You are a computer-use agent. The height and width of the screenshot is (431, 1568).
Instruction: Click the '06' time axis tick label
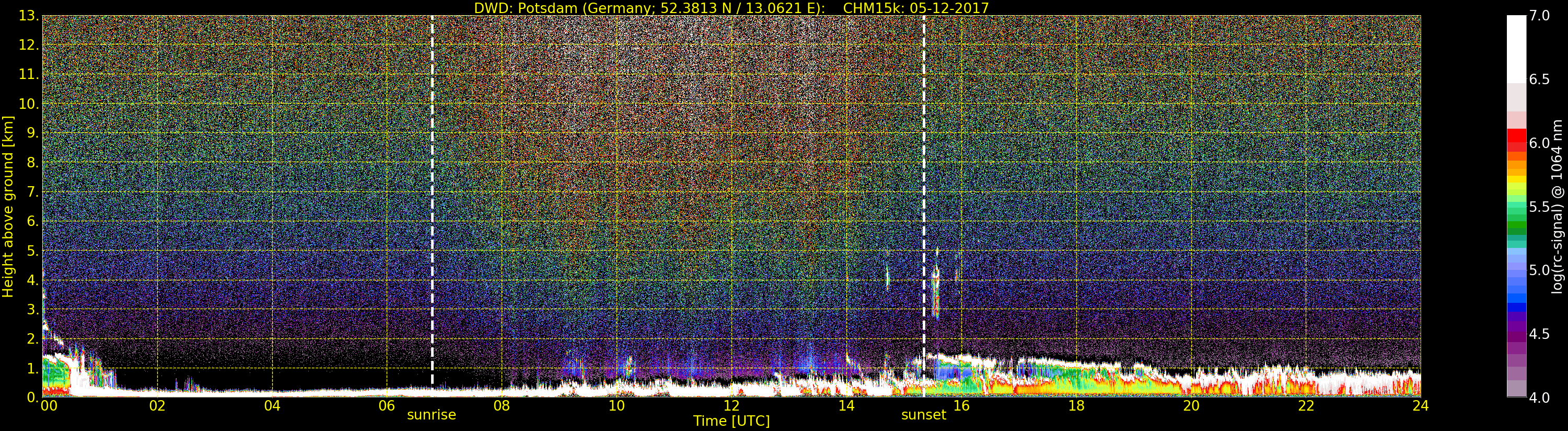coord(387,406)
